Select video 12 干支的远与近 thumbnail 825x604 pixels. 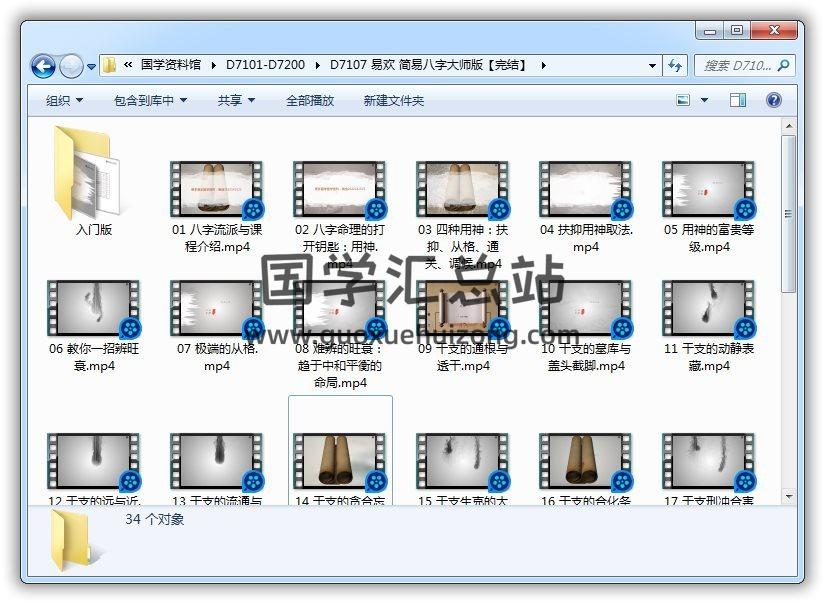point(94,461)
